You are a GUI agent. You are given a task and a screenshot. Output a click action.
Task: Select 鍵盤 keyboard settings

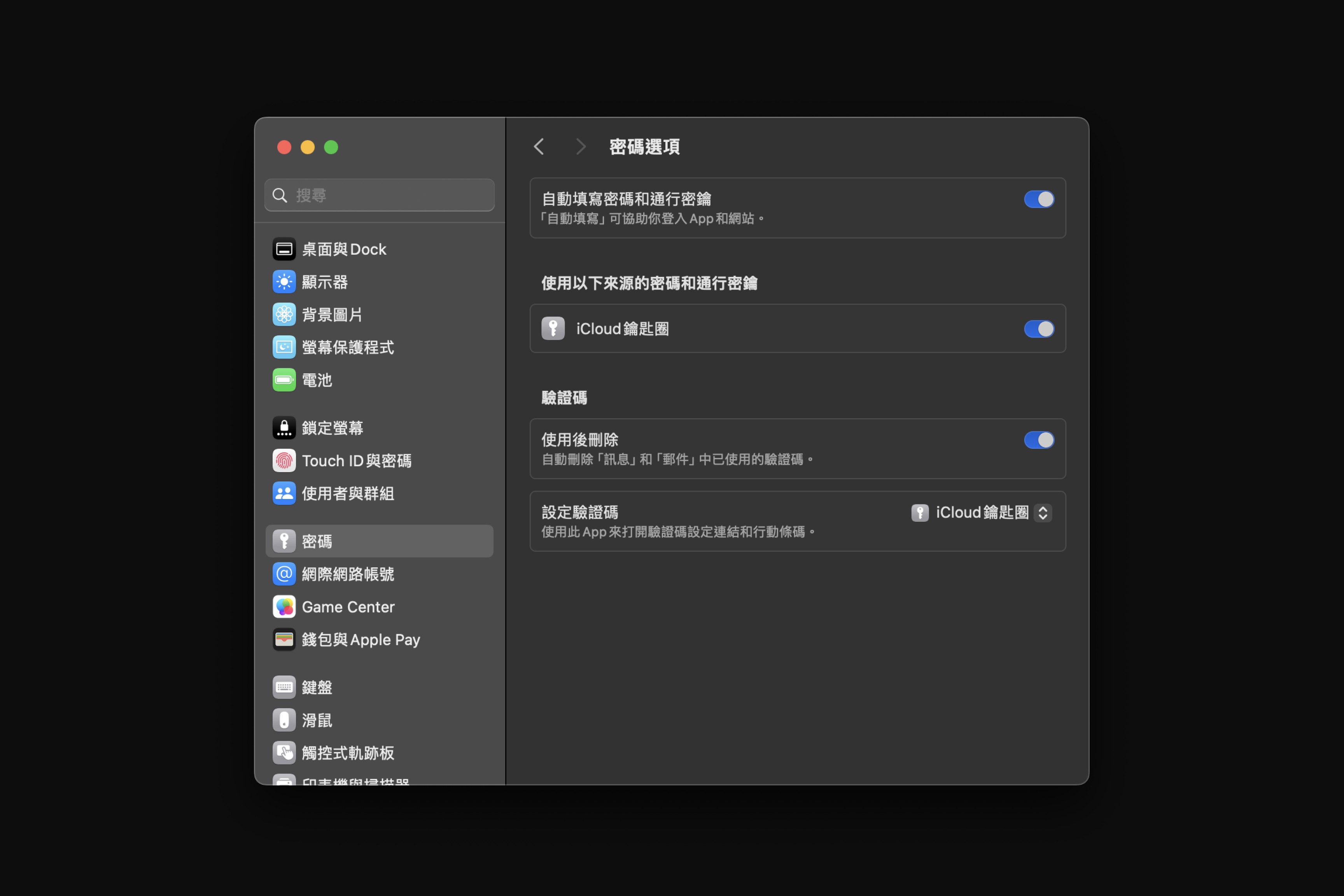click(317, 688)
